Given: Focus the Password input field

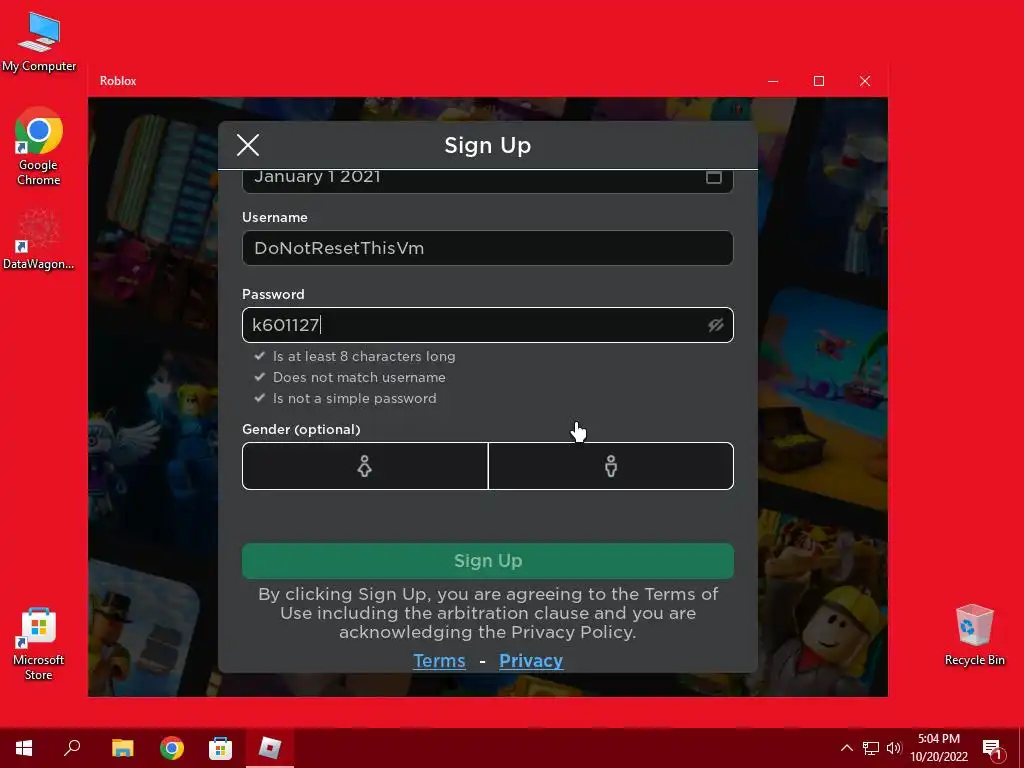Looking at the screenshot, I should [x=487, y=325].
